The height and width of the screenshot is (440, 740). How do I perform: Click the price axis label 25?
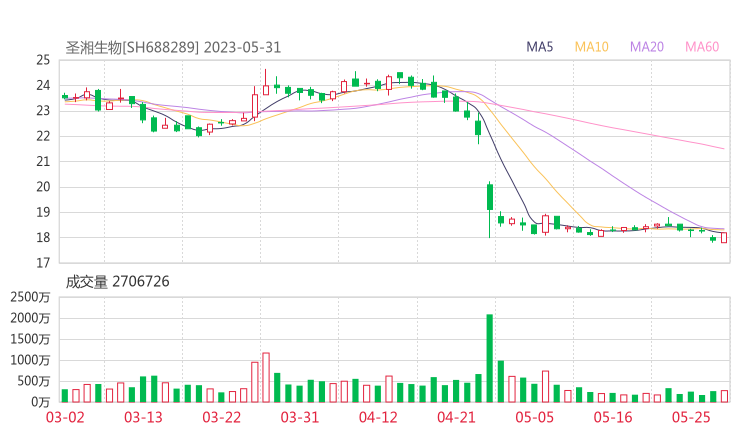pyautogui.click(x=43, y=60)
